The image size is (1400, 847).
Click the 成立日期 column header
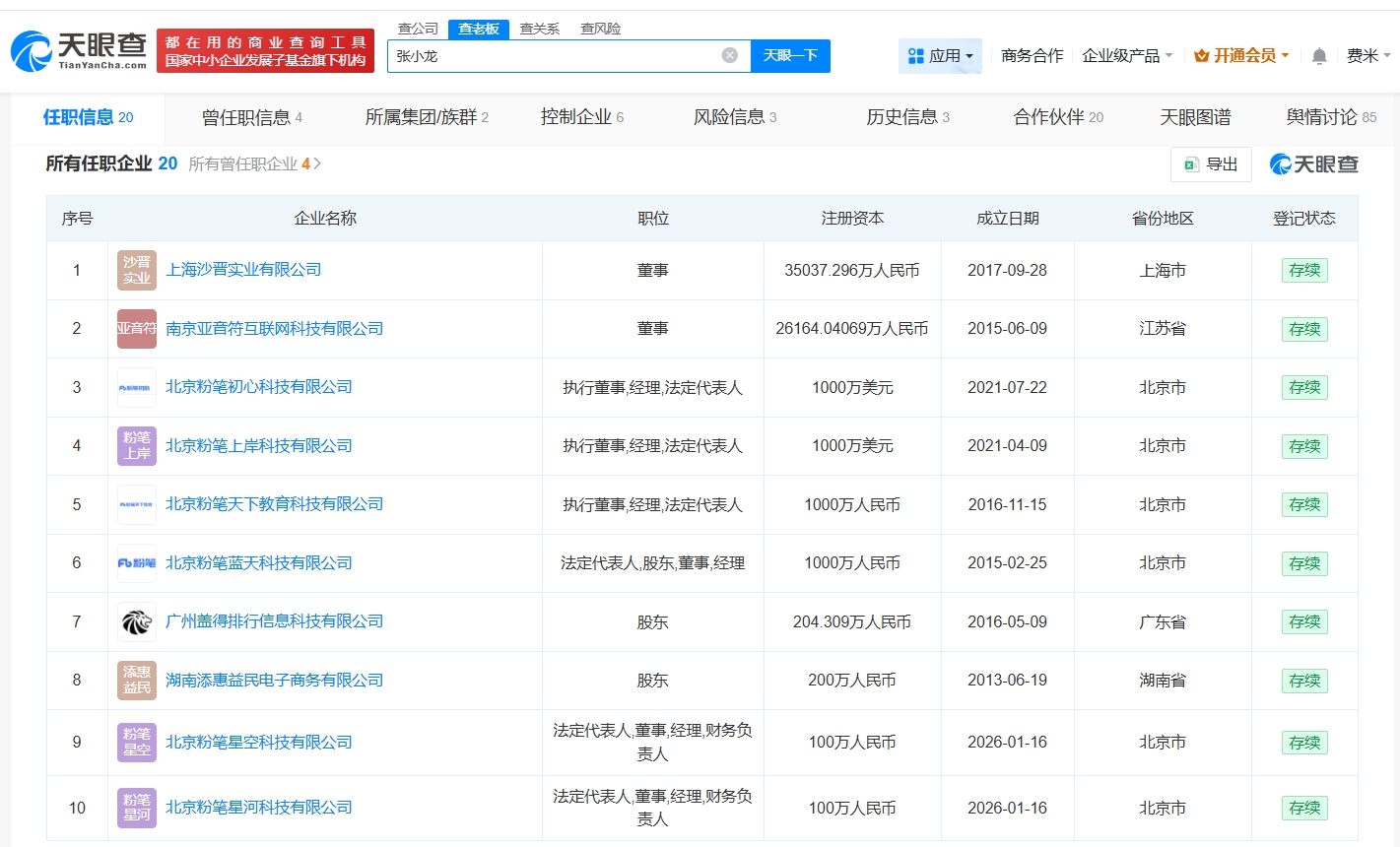(1007, 219)
